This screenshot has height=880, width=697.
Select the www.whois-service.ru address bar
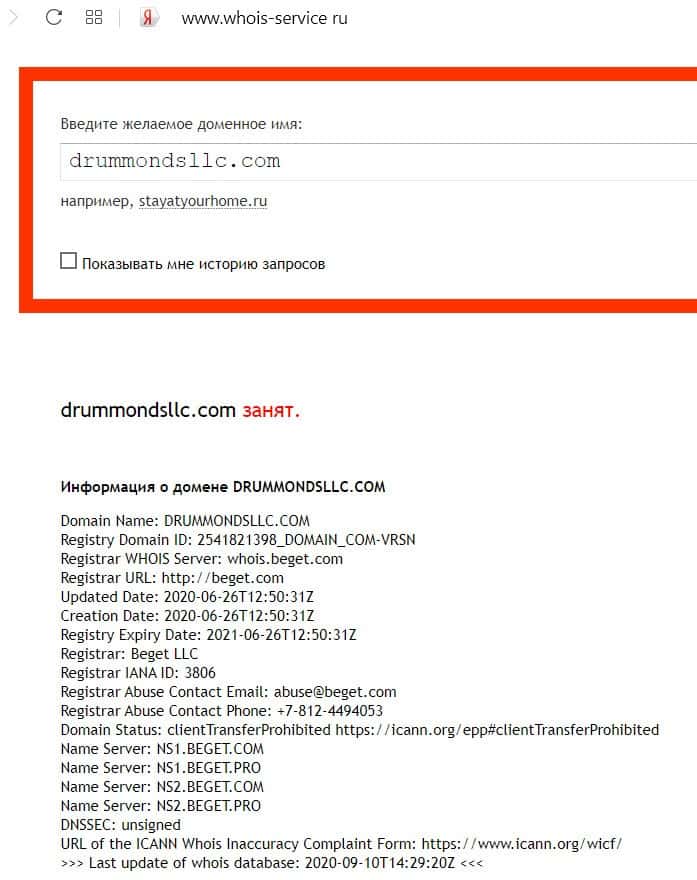(x=264, y=18)
